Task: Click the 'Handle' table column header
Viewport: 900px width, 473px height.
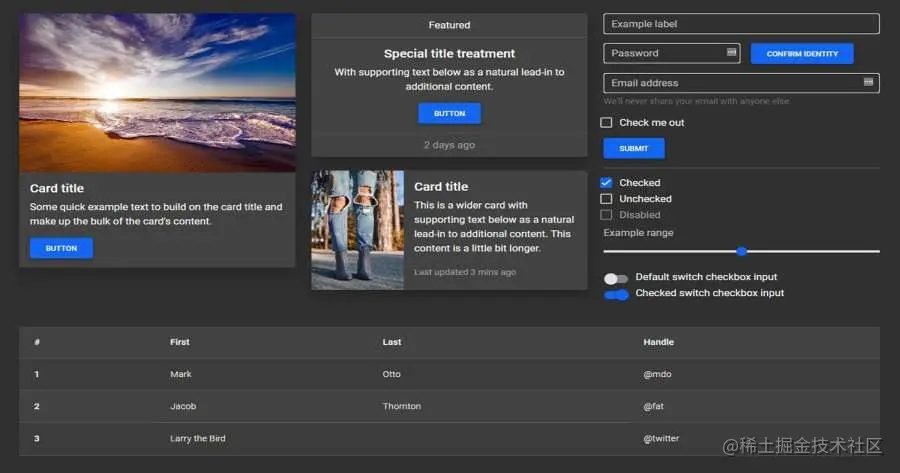Action: (658, 342)
